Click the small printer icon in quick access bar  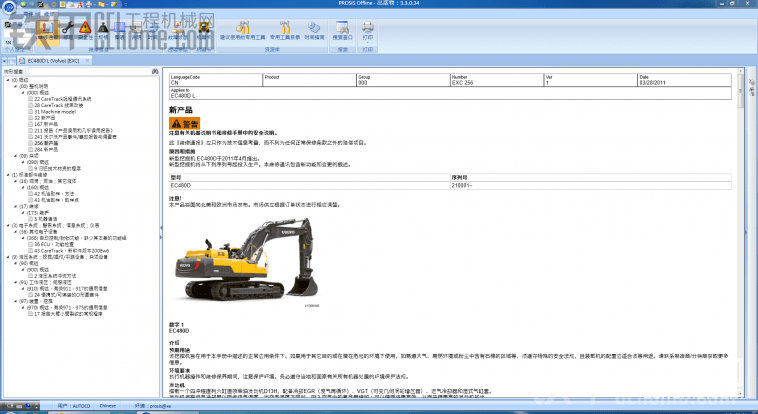coord(88,4)
